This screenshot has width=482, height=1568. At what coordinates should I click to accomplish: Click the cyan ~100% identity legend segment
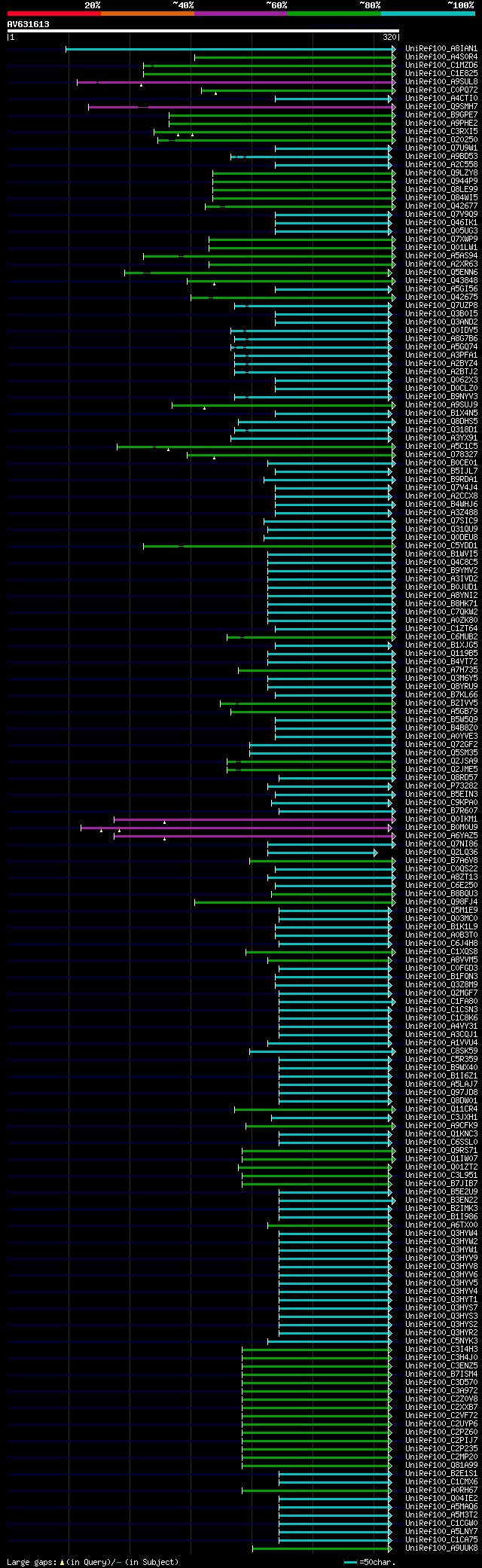click(x=428, y=14)
